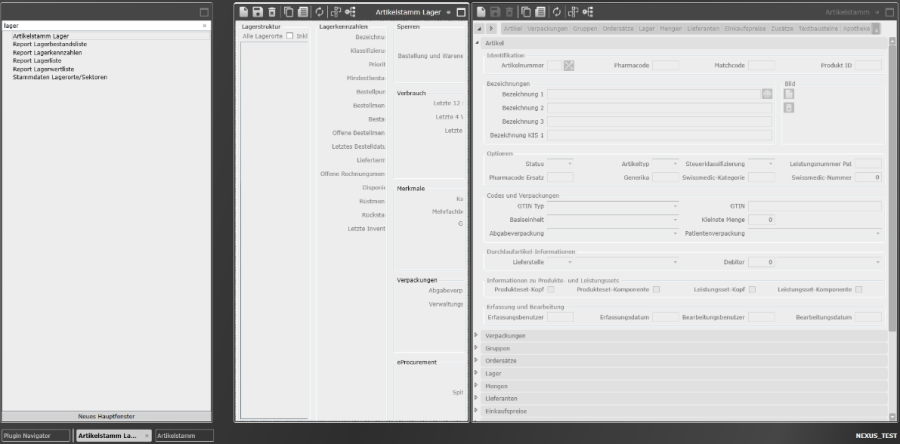Switch to the Textbausteine tab
The image size is (900, 444).
818,29
